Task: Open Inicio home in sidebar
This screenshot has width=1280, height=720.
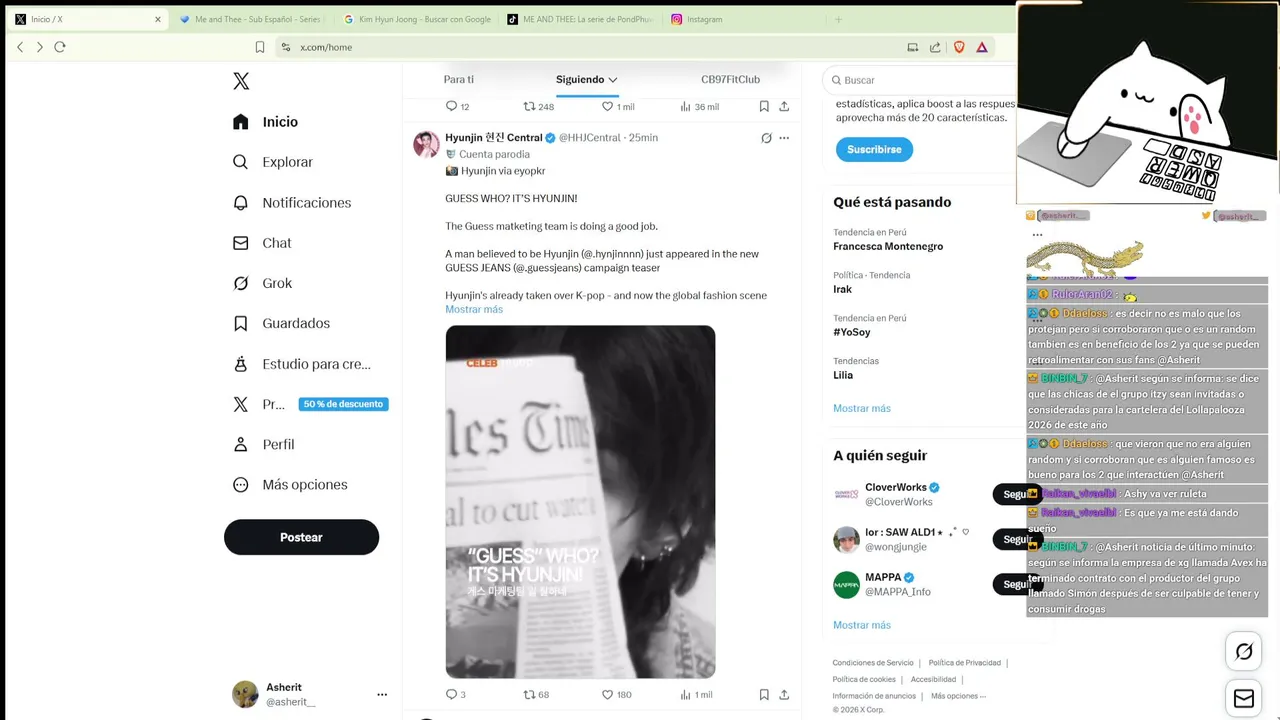Action: tap(265, 122)
